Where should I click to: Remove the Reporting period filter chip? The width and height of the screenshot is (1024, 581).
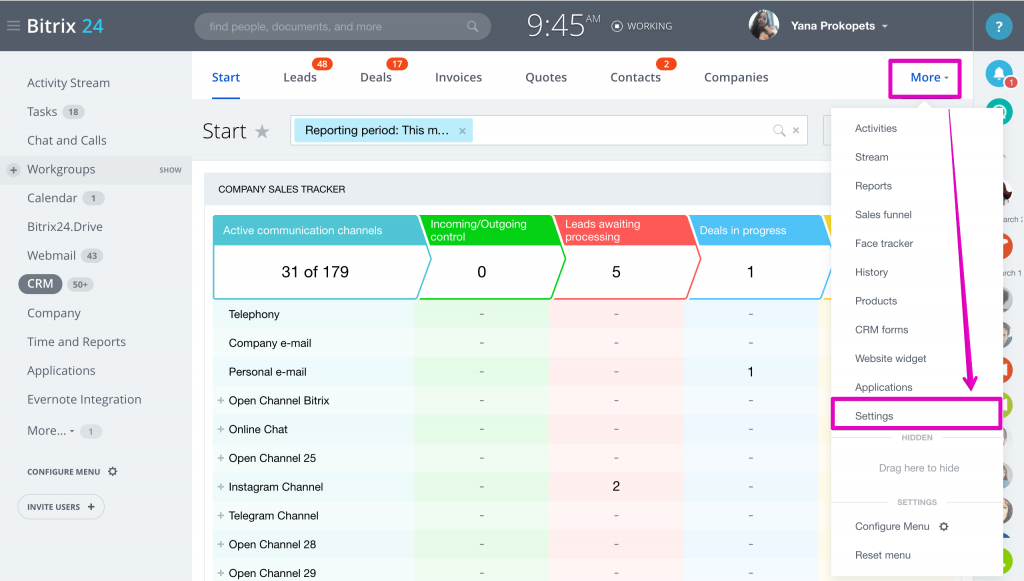tap(462, 131)
